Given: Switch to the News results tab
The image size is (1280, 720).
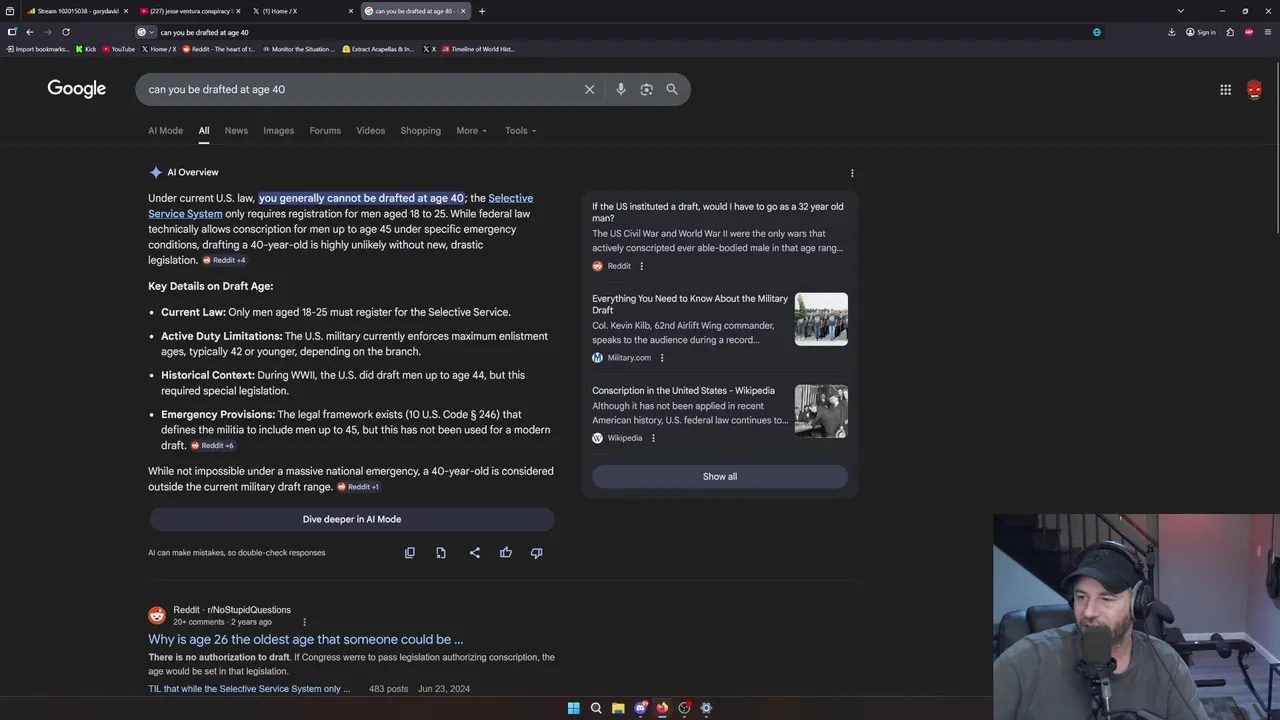Looking at the screenshot, I should (x=236, y=130).
